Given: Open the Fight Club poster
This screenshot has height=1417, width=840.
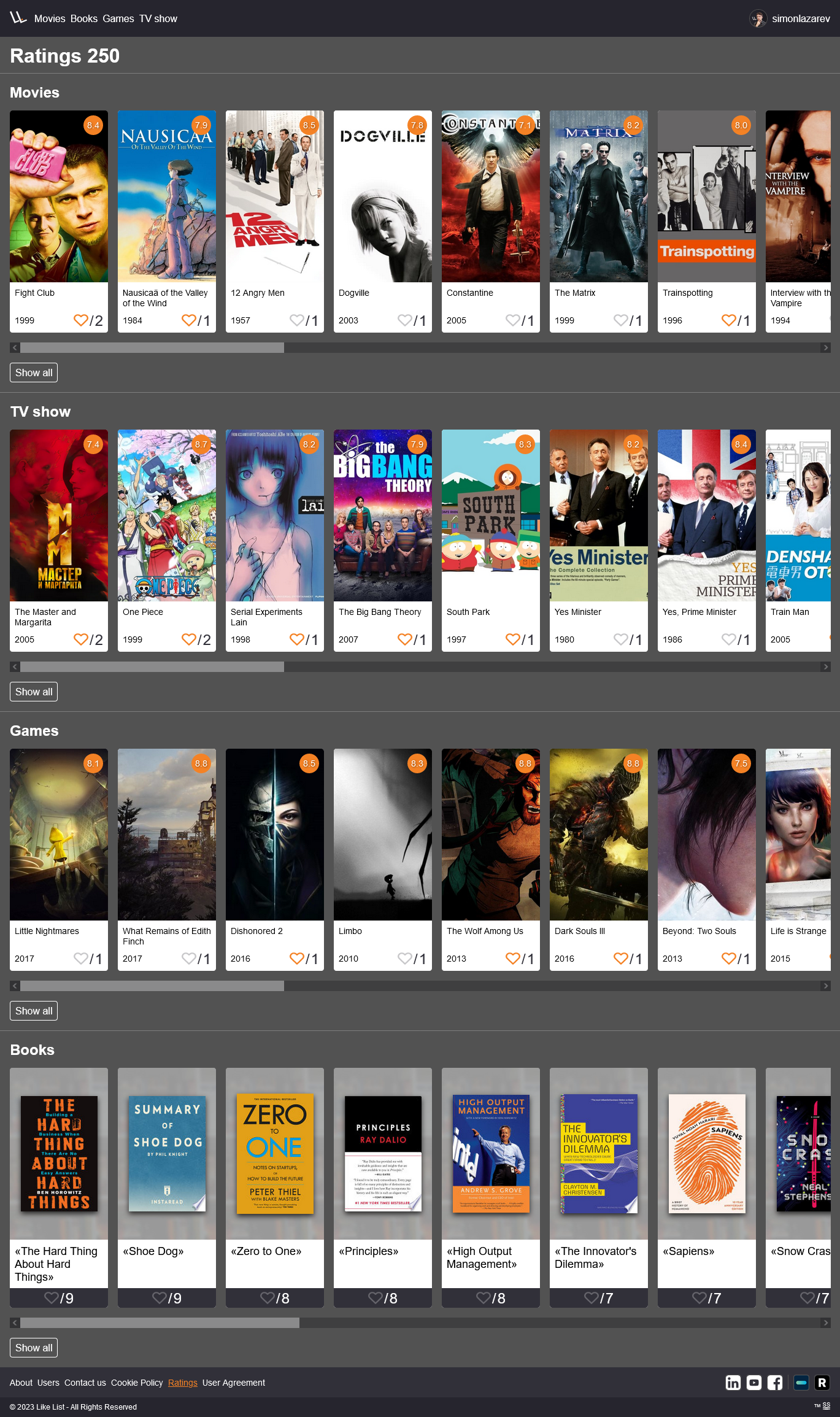Looking at the screenshot, I should pos(59,196).
